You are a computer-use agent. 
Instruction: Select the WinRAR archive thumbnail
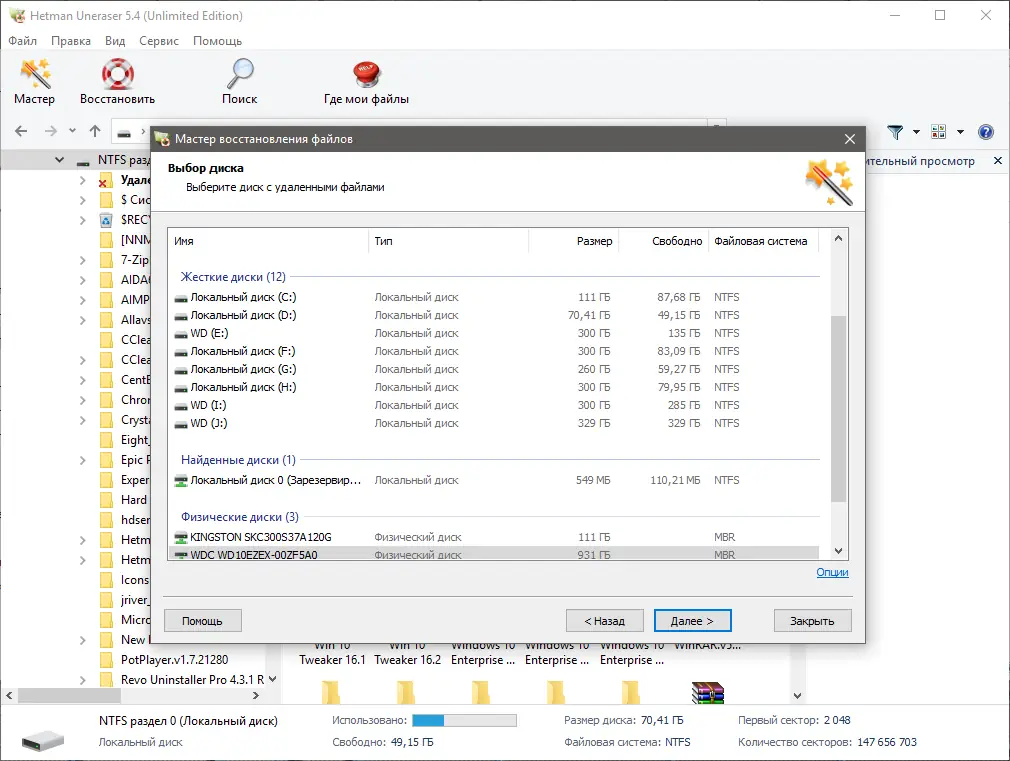point(708,693)
